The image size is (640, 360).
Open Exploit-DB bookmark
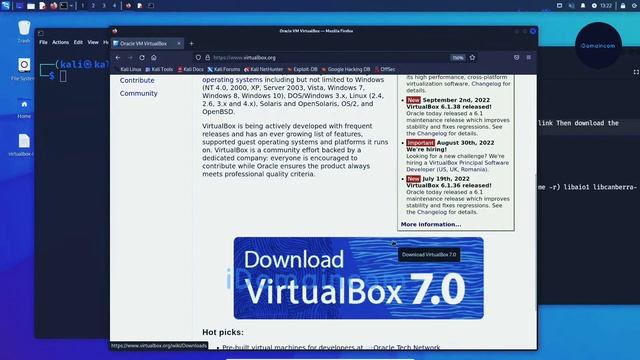pos(302,69)
